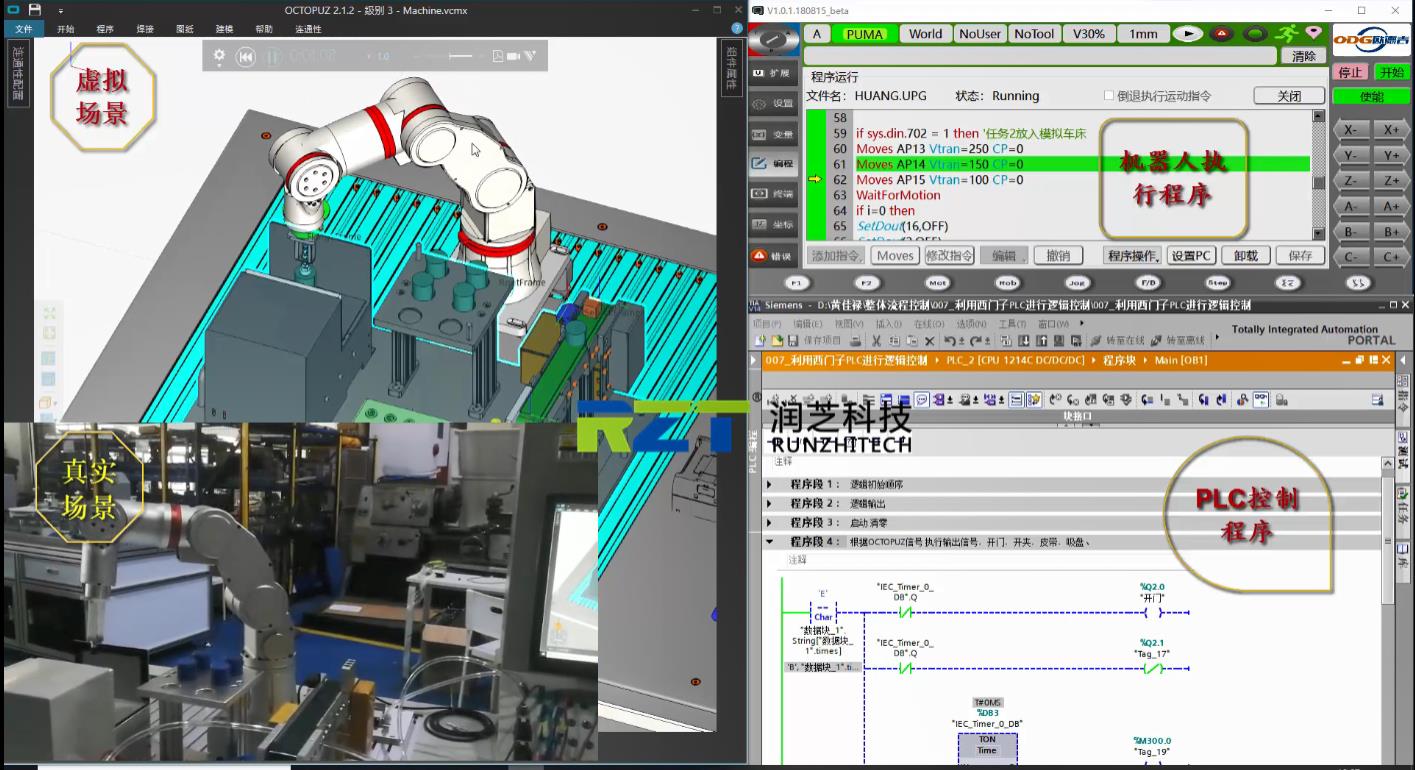Export PDF from simulation toolbar
The image size is (1415, 770).
point(498,56)
